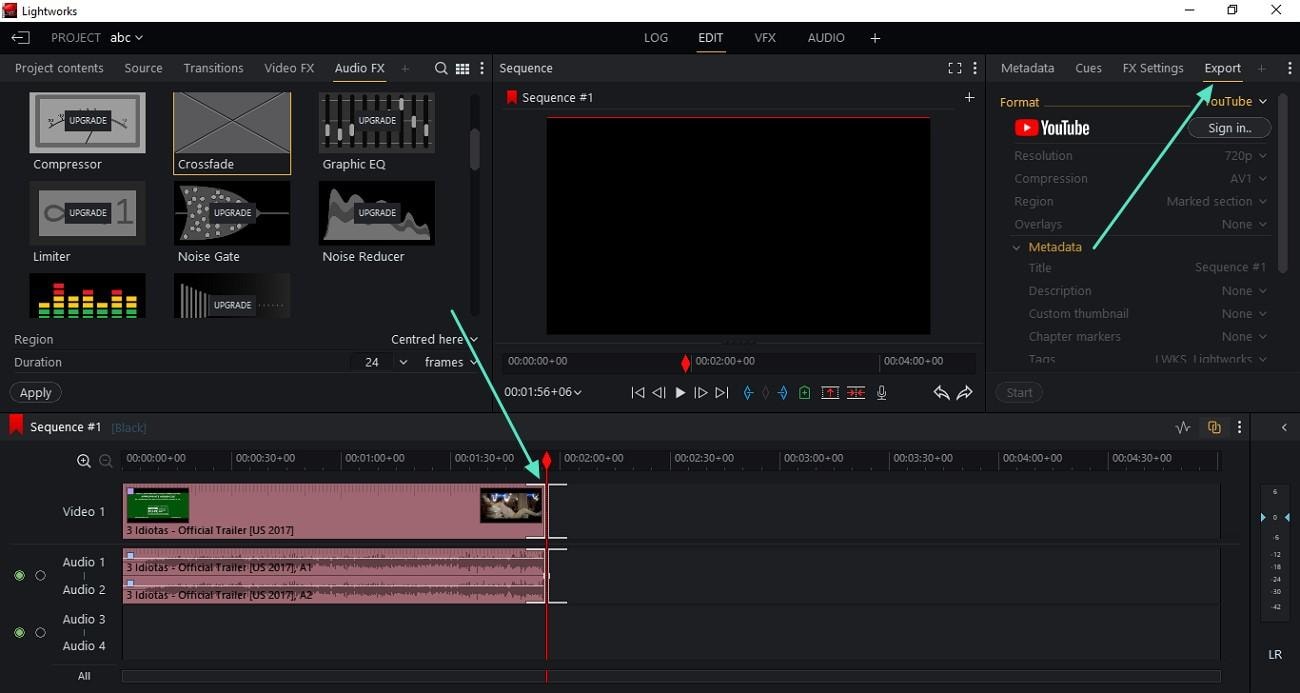Click the plus icon beside Sequence #1
Viewport: 1300px width, 693px height.
969,97
